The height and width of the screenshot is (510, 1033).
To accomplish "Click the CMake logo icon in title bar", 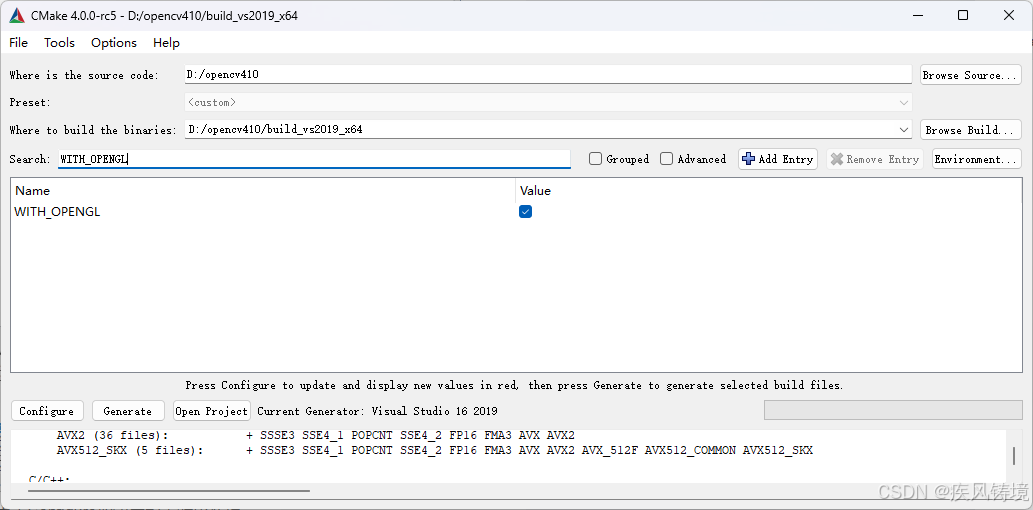I will tap(16, 15).
